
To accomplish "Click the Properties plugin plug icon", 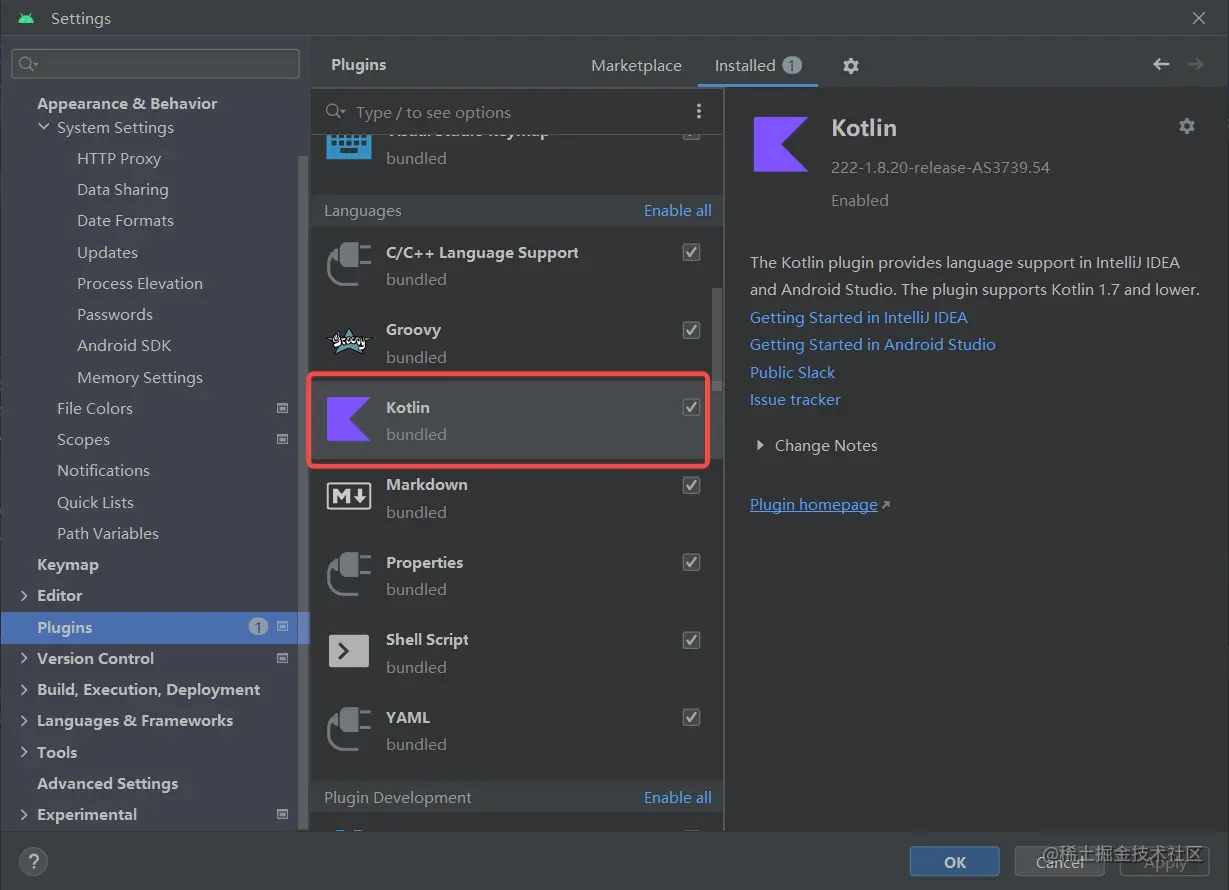I will (349, 575).
